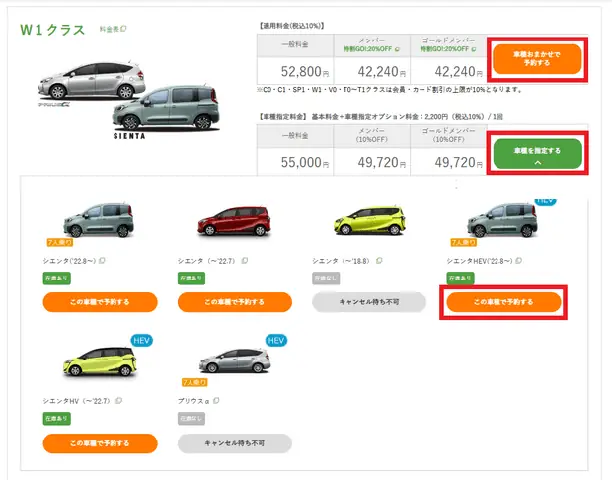The image size is (612, 480).
Task: Select the red シエンタ(~'22.7) car thumbnail
Action: [233, 221]
